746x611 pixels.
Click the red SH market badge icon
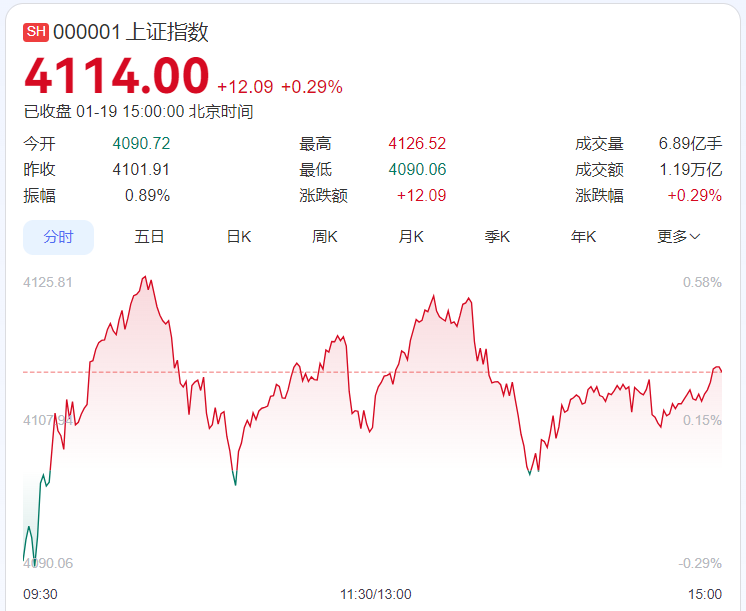(36, 32)
